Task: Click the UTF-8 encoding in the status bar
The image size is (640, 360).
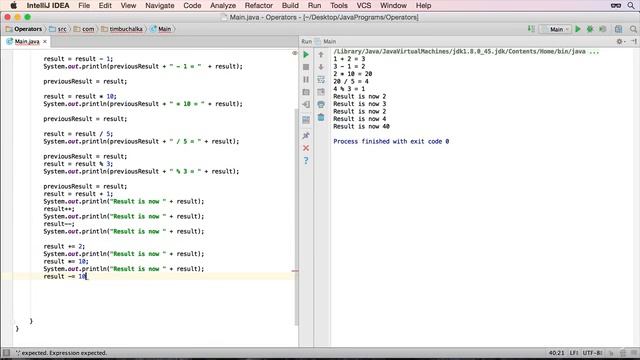Action: [592, 353]
